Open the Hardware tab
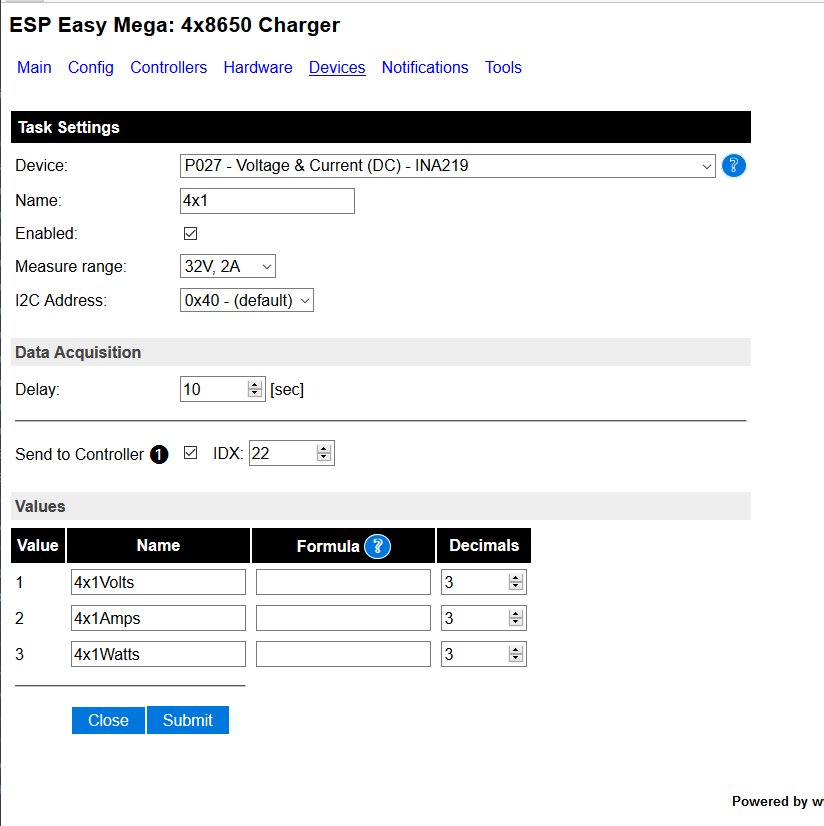The height and width of the screenshot is (826, 824). (258, 67)
